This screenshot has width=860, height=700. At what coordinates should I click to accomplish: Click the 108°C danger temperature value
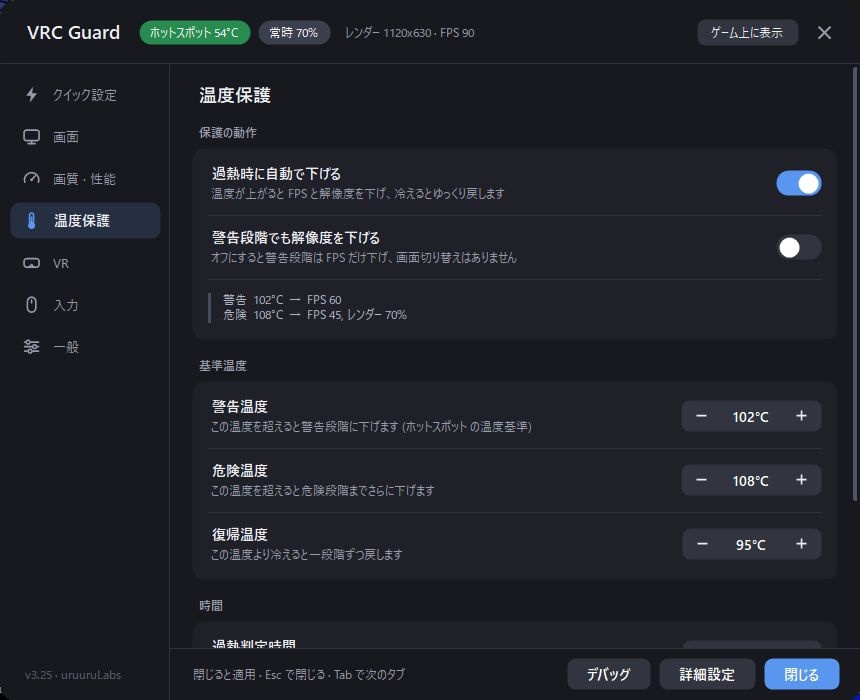coord(750,481)
